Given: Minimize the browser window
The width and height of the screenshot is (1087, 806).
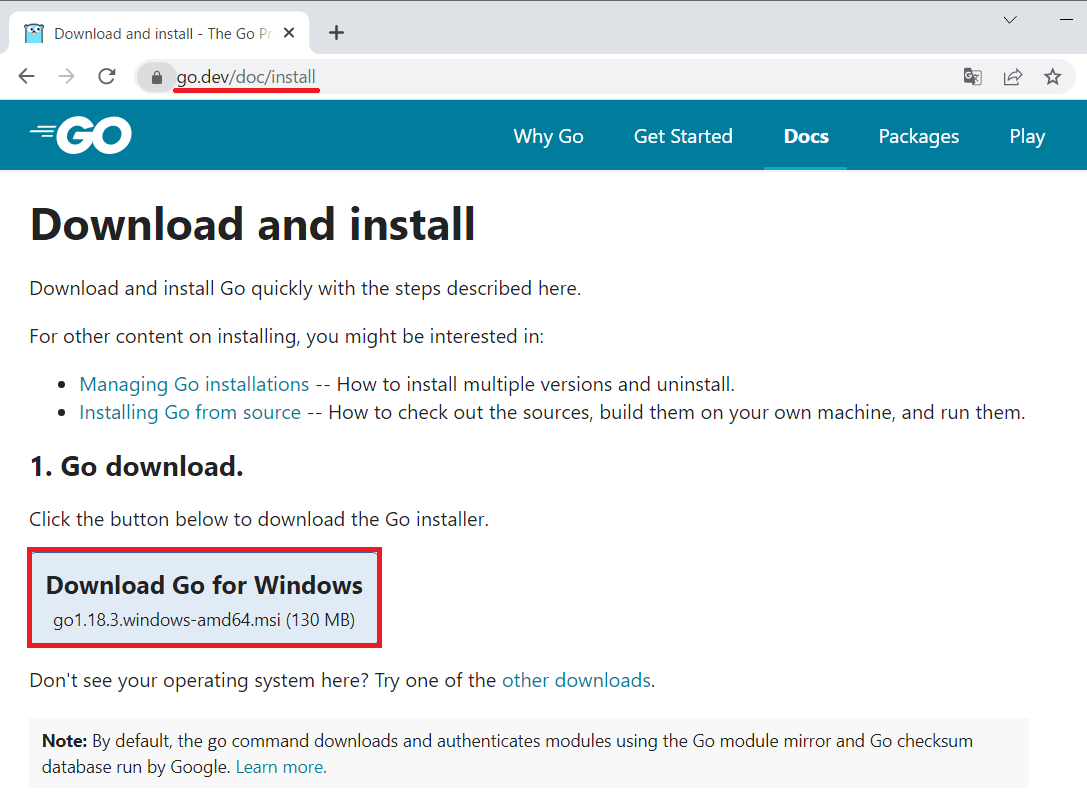Looking at the screenshot, I should coord(1066,20).
